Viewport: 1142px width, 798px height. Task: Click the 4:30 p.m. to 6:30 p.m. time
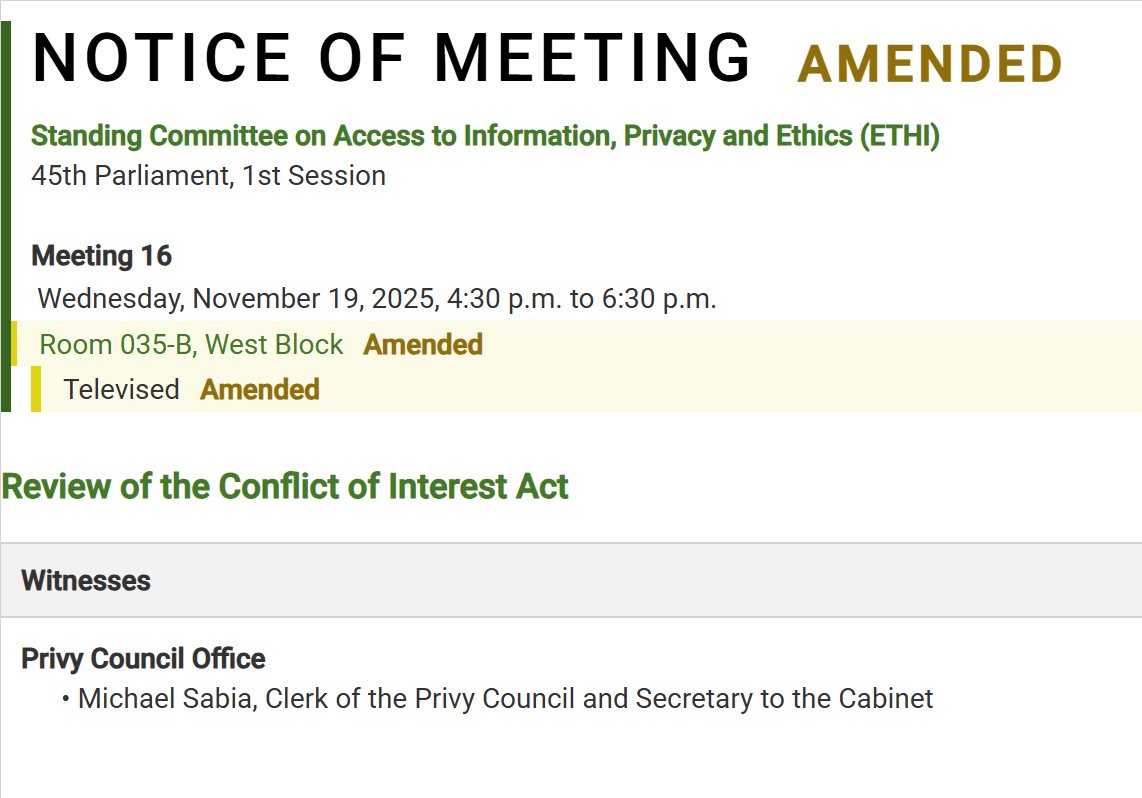point(582,299)
